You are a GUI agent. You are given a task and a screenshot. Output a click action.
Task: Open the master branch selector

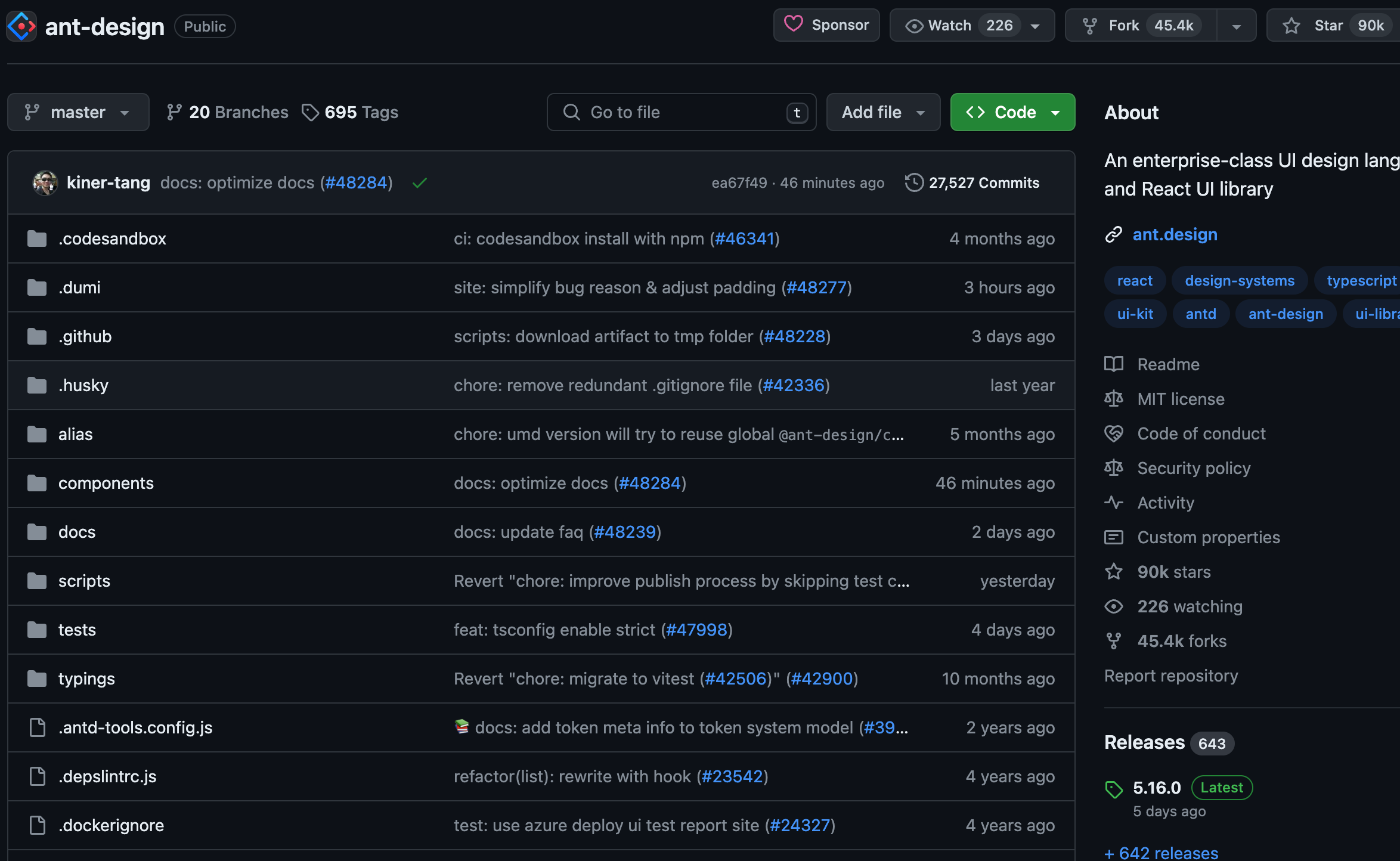pos(78,112)
